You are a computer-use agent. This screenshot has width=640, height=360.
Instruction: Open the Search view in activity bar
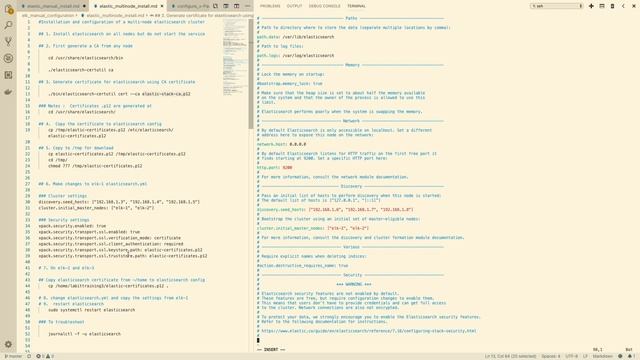click(8, 25)
